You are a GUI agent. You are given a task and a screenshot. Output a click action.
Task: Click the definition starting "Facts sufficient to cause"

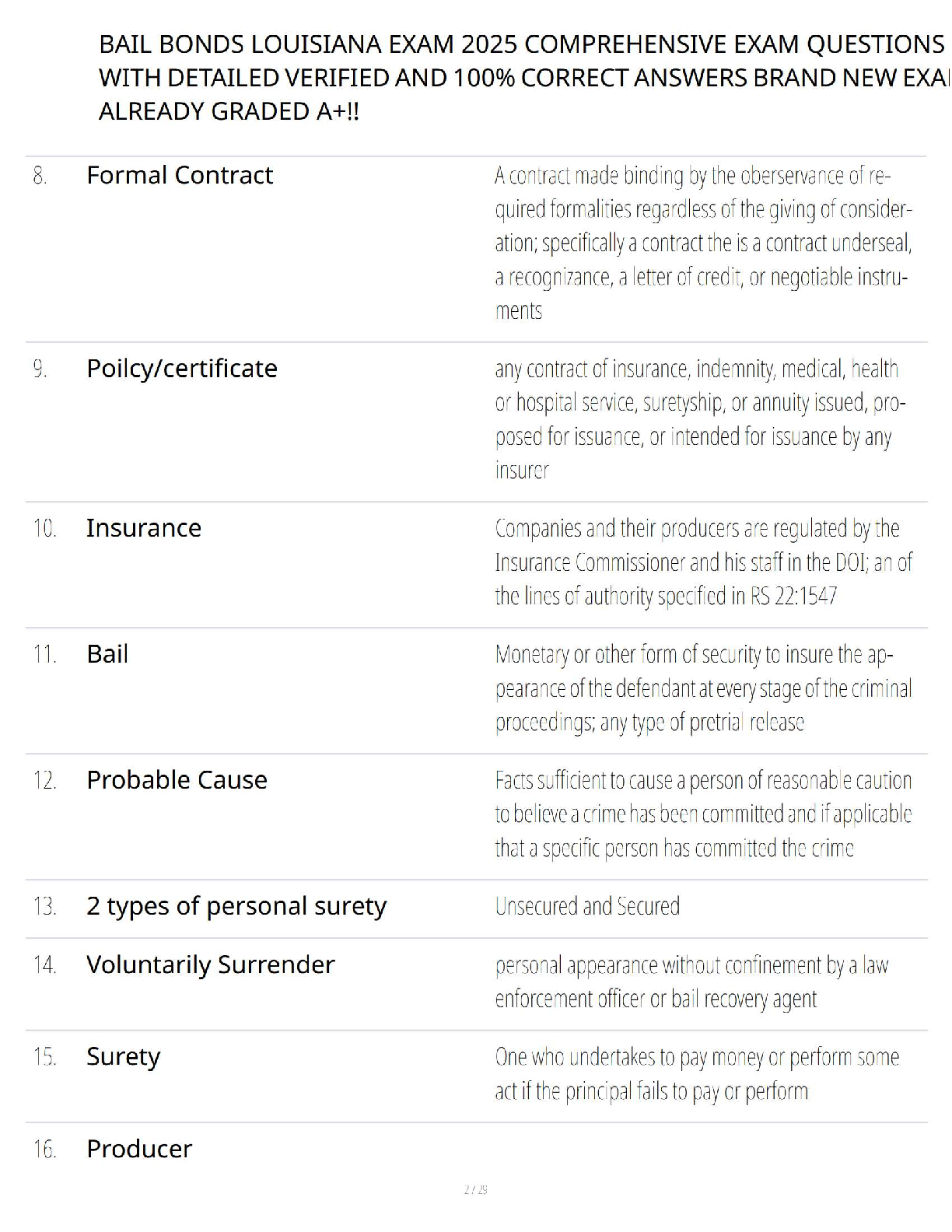[702, 814]
